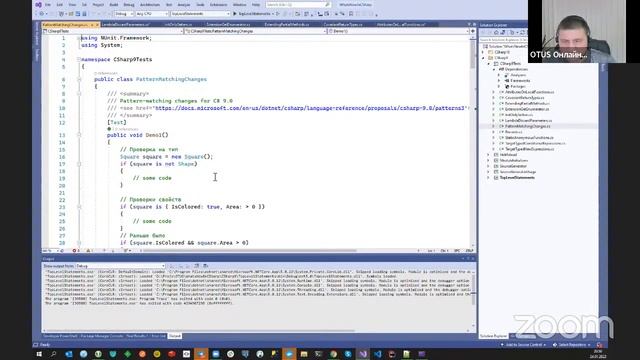Image resolution: width=640 pixels, height=360 pixels.
Task: Select StaticAnonymousFunctions.cs in Solution Explorer
Action: click(529, 138)
